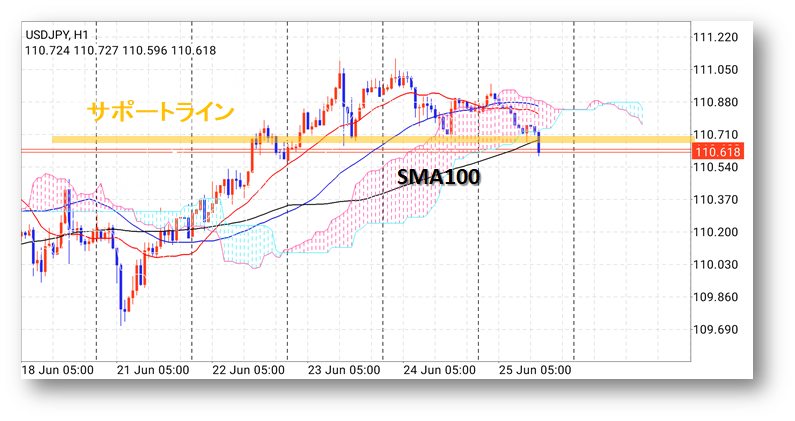Viewport: 795px width, 421px height.
Task: Select the 25 Jun 05:00 time label
Action: (535, 370)
